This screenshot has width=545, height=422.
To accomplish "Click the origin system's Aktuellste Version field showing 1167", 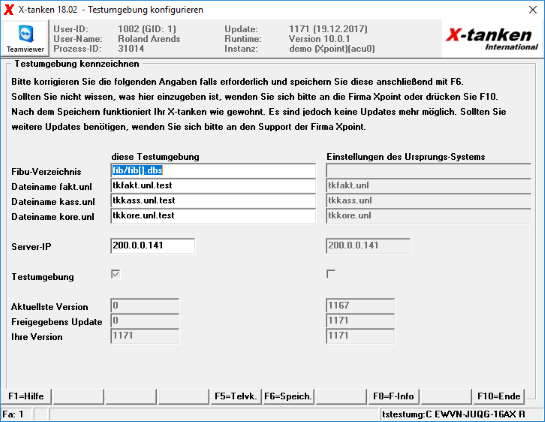I will (x=360, y=306).
